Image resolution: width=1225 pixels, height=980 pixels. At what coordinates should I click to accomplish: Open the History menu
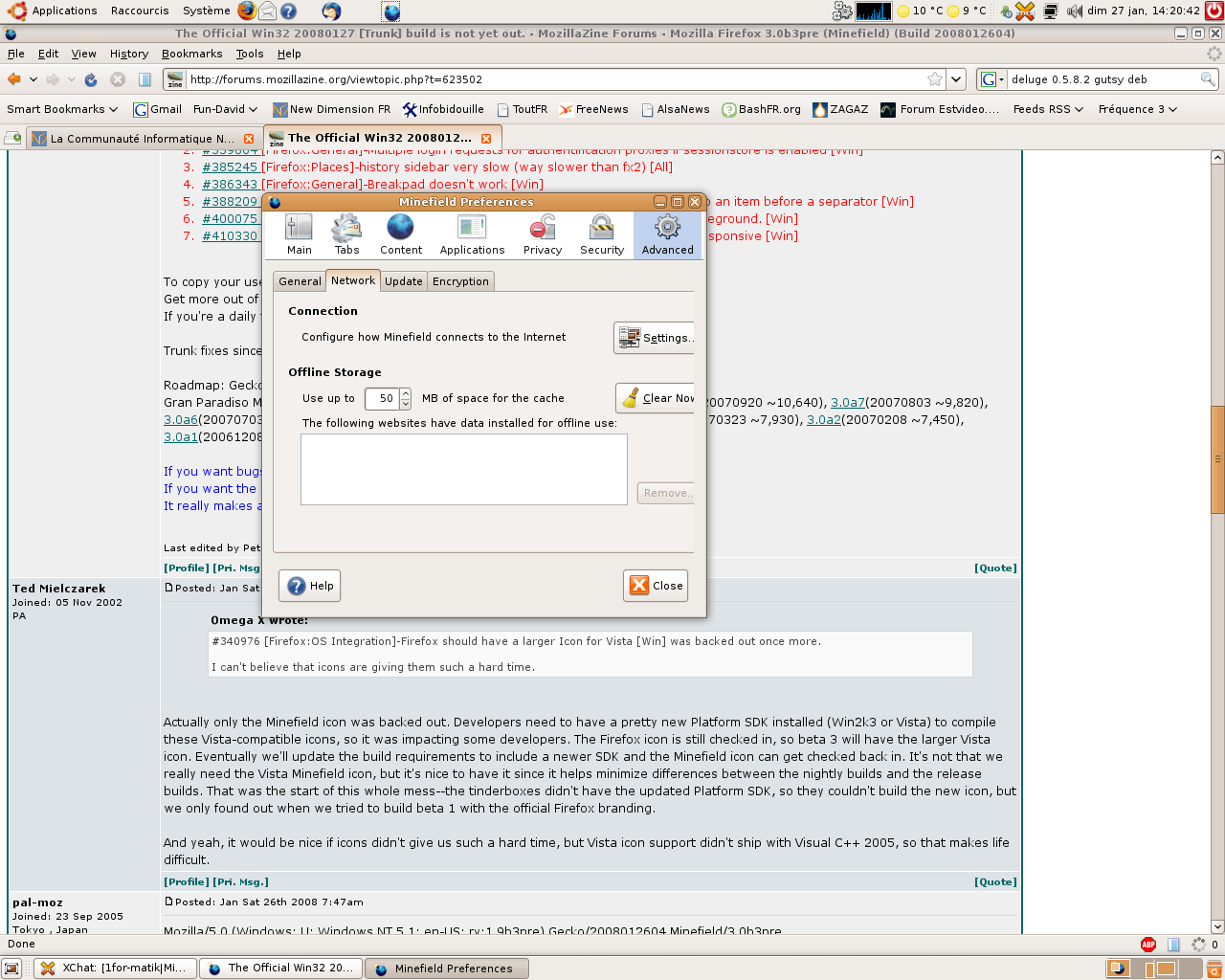click(128, 54)
